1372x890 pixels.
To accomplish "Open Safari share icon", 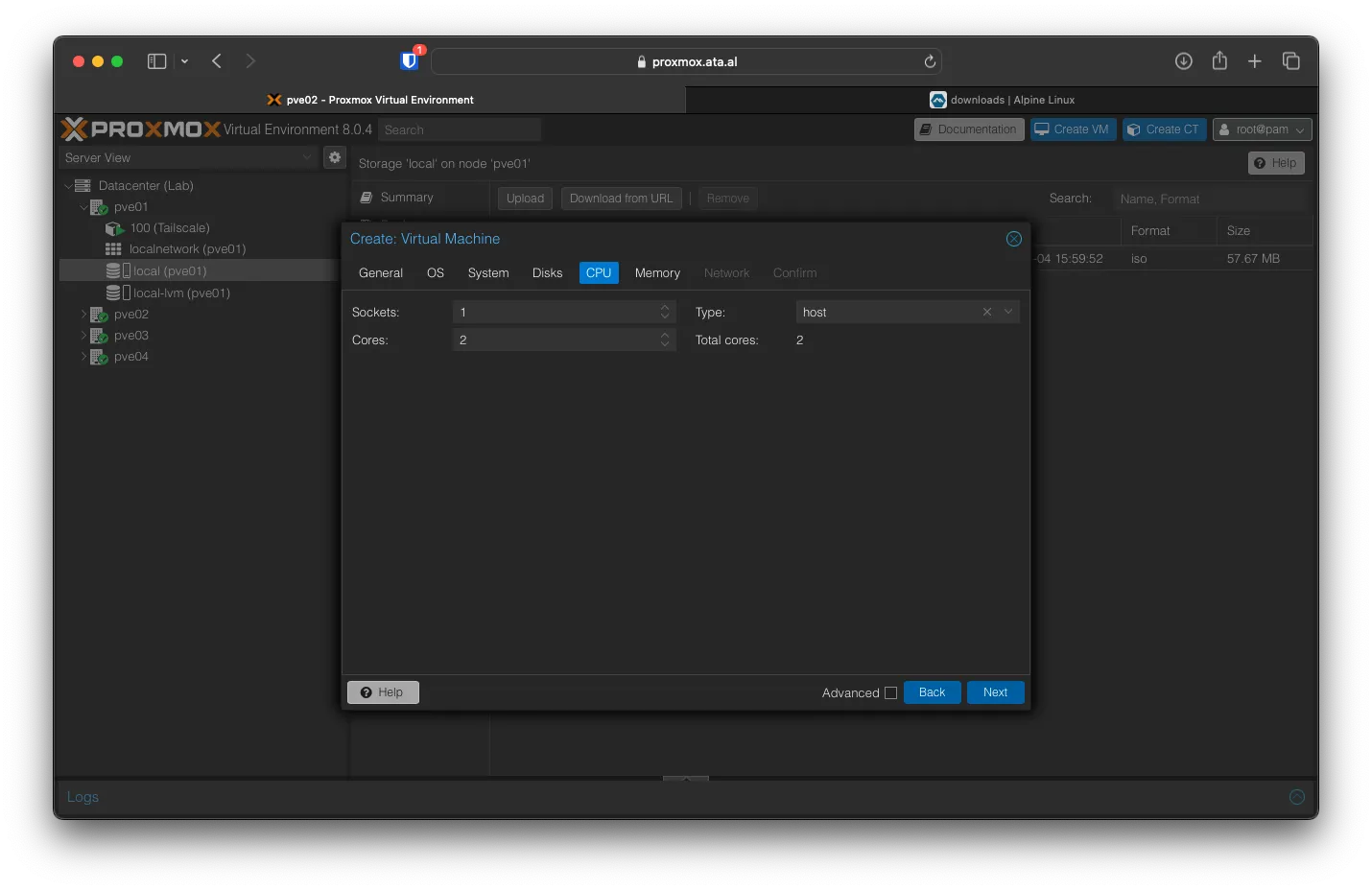I will tap(1219, 60).
